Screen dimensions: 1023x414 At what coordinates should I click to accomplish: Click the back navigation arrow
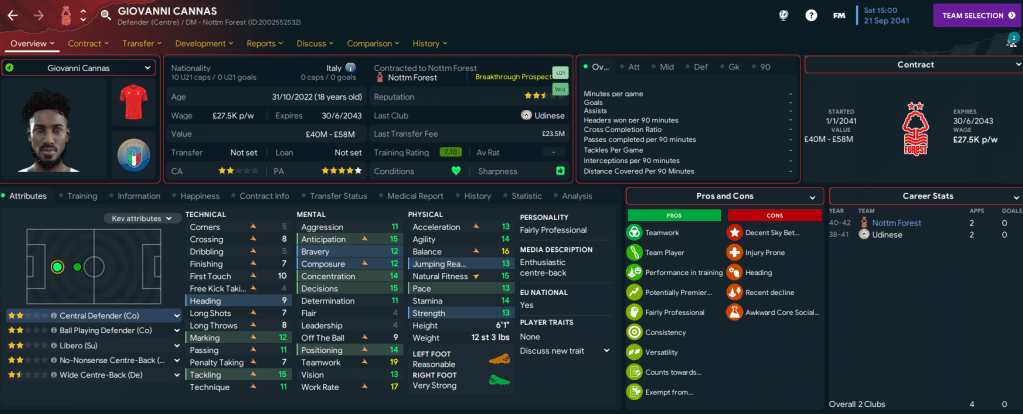14,15
